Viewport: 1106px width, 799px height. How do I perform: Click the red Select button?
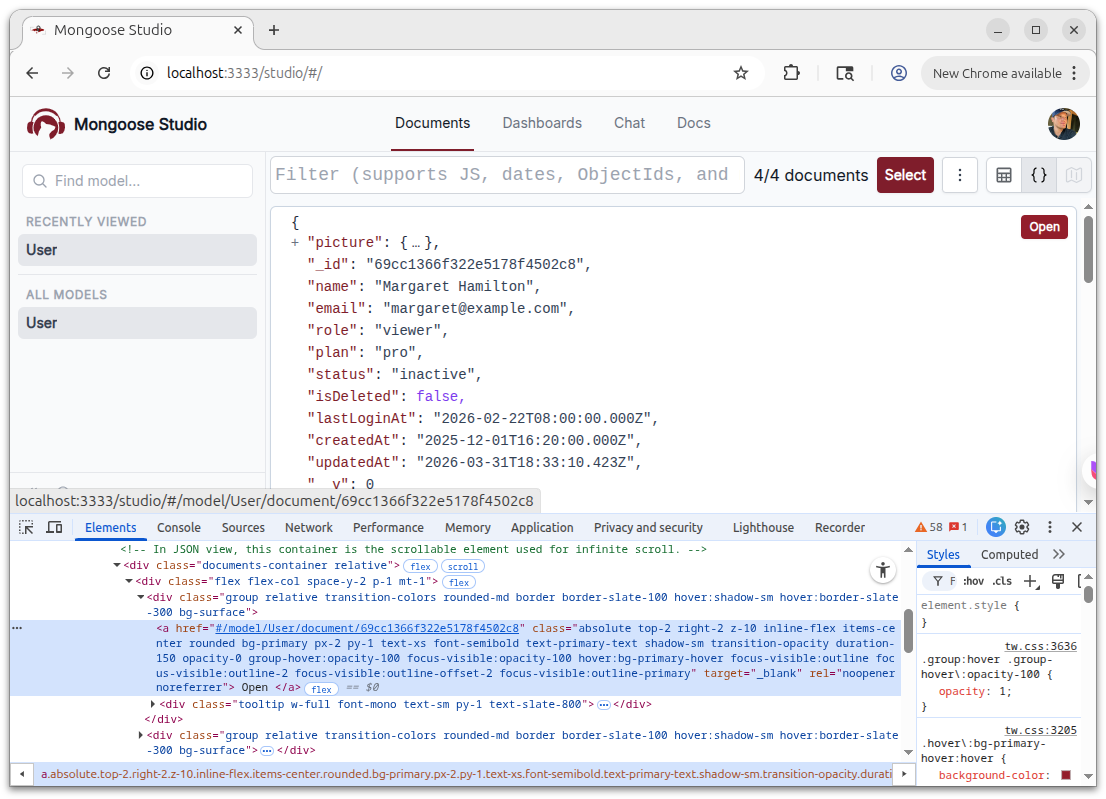pos(905,175)
